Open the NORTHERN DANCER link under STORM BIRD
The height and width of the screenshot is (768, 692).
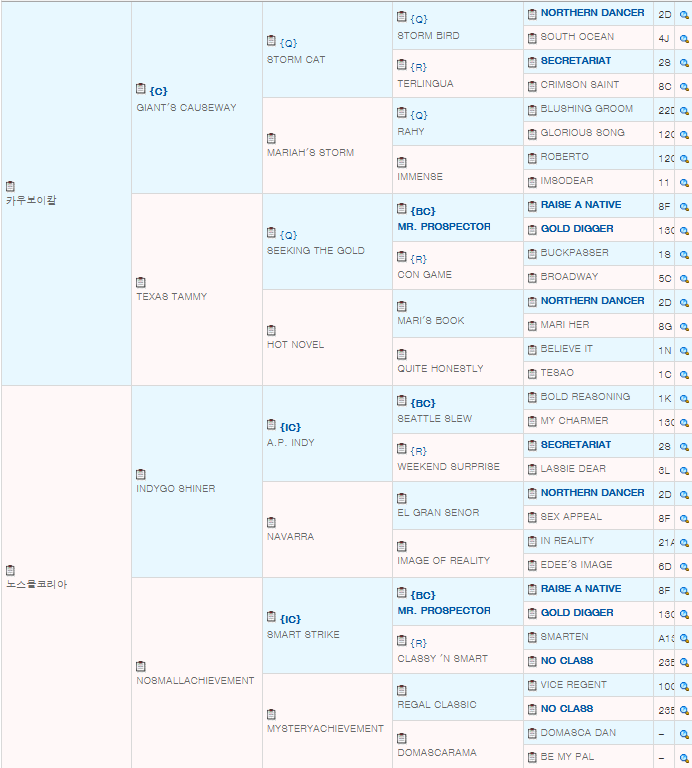[592, 13]
